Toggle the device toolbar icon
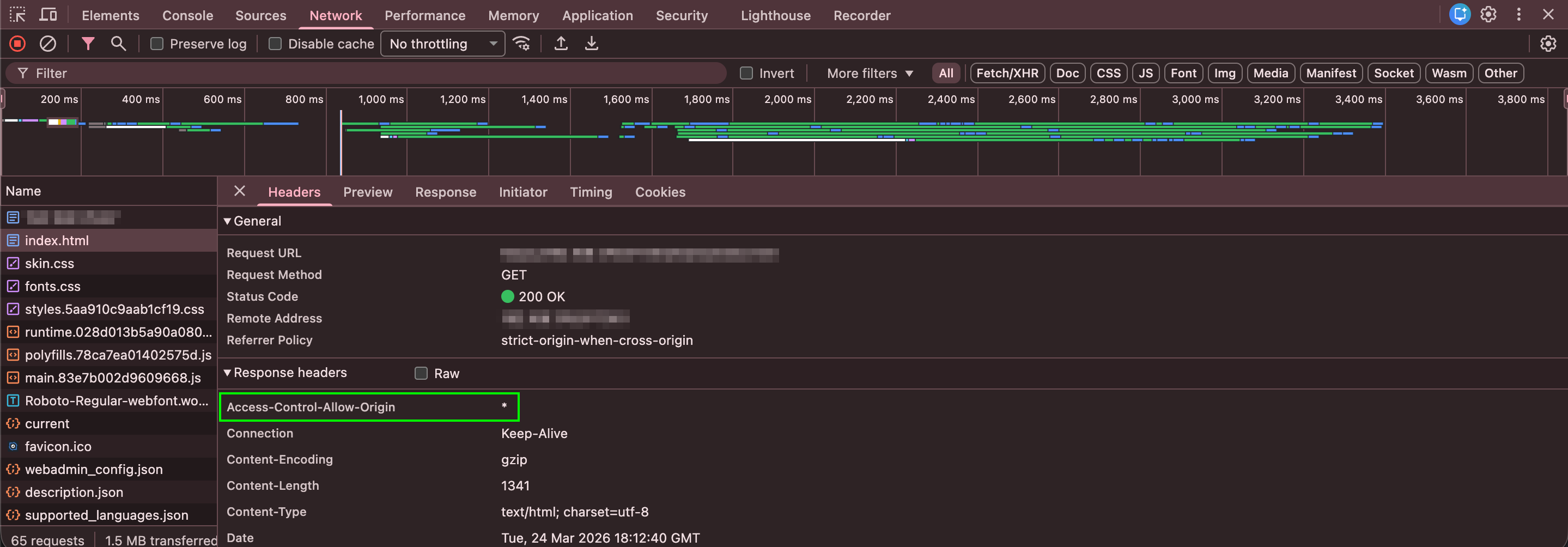Viewport: 1568px width, 547px height. [x=48, y=15]
